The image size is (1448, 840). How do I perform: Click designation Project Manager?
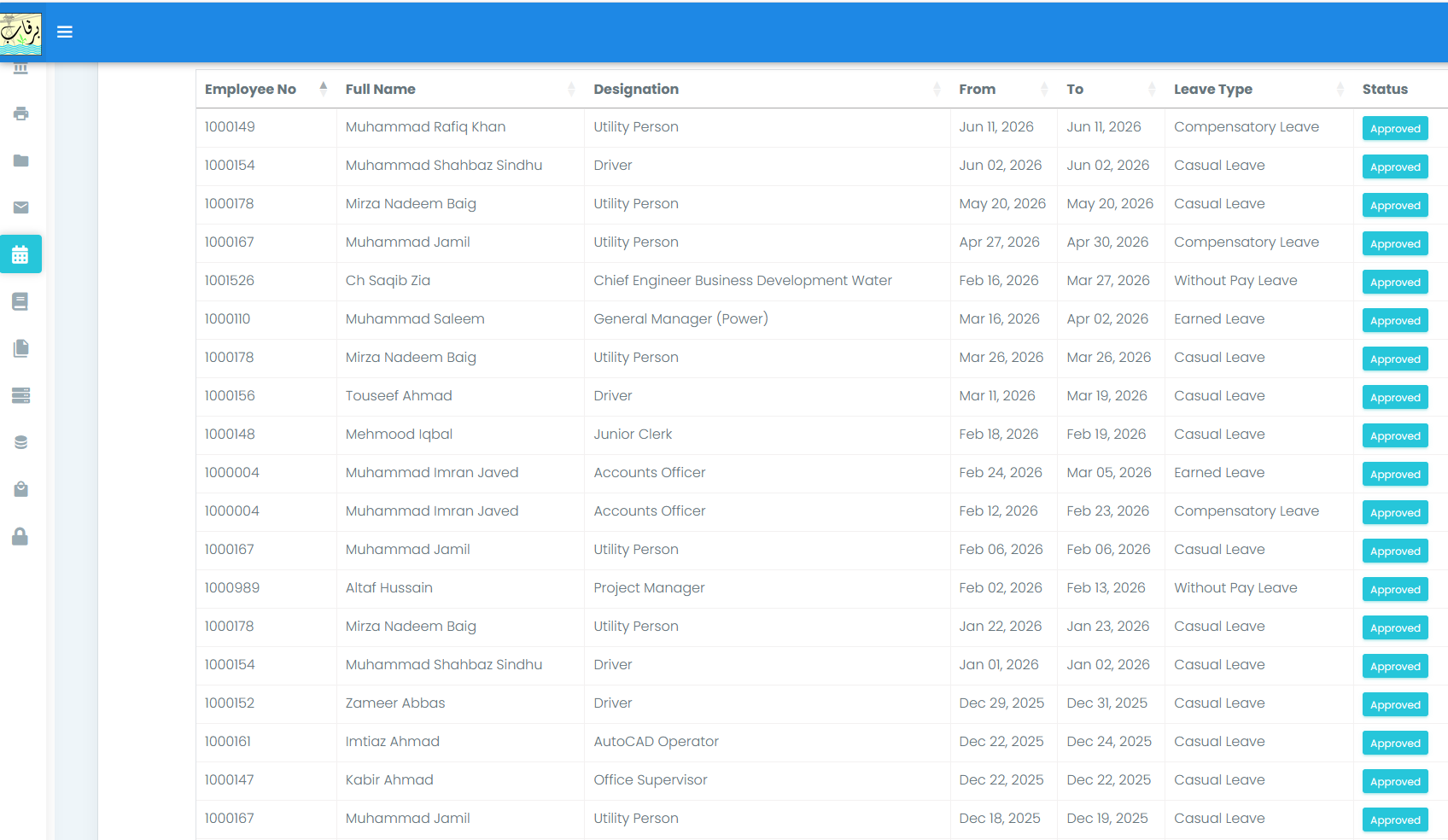[x=650, y=587]
